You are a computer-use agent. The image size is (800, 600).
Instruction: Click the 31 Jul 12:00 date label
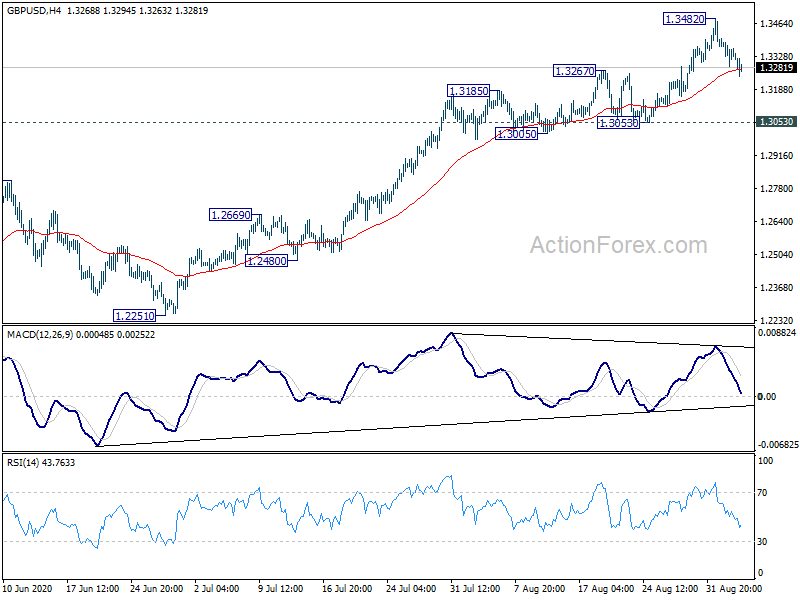tap(475, 588)
